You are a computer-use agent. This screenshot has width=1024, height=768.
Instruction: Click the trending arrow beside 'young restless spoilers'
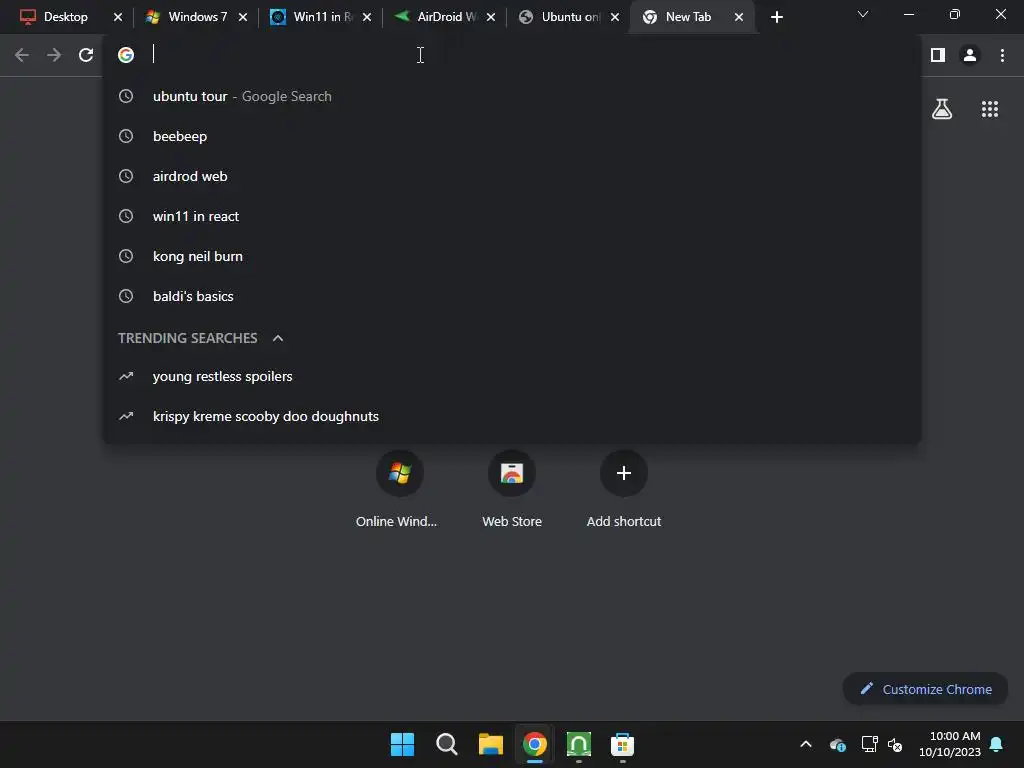click(126, 376)
